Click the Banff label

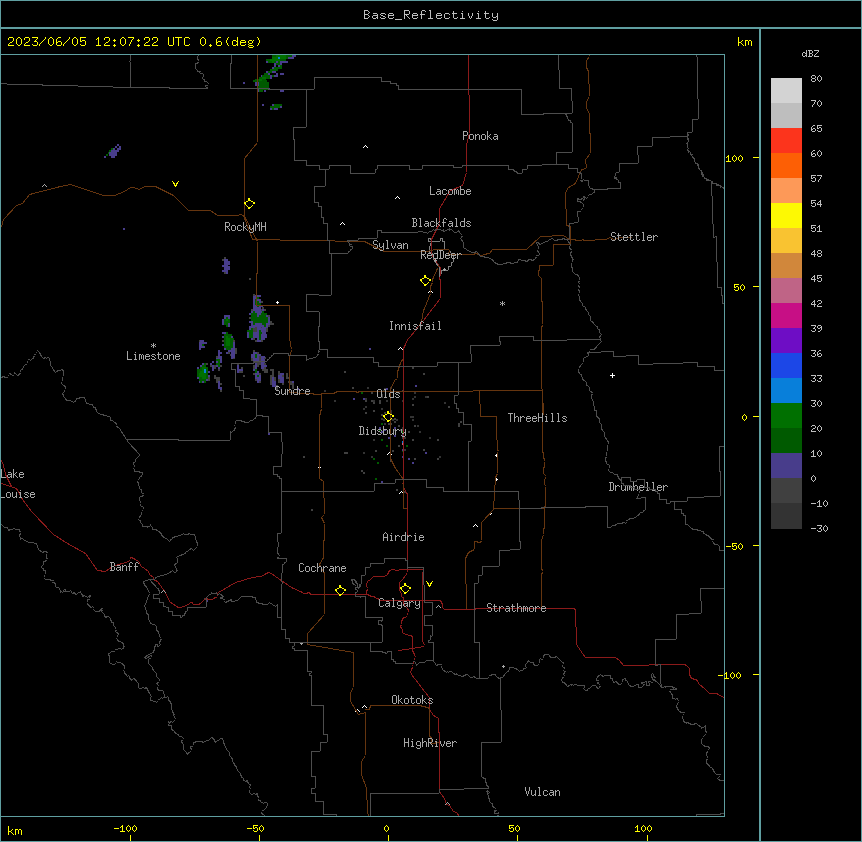pyautogui.click(x=124, y=567)
